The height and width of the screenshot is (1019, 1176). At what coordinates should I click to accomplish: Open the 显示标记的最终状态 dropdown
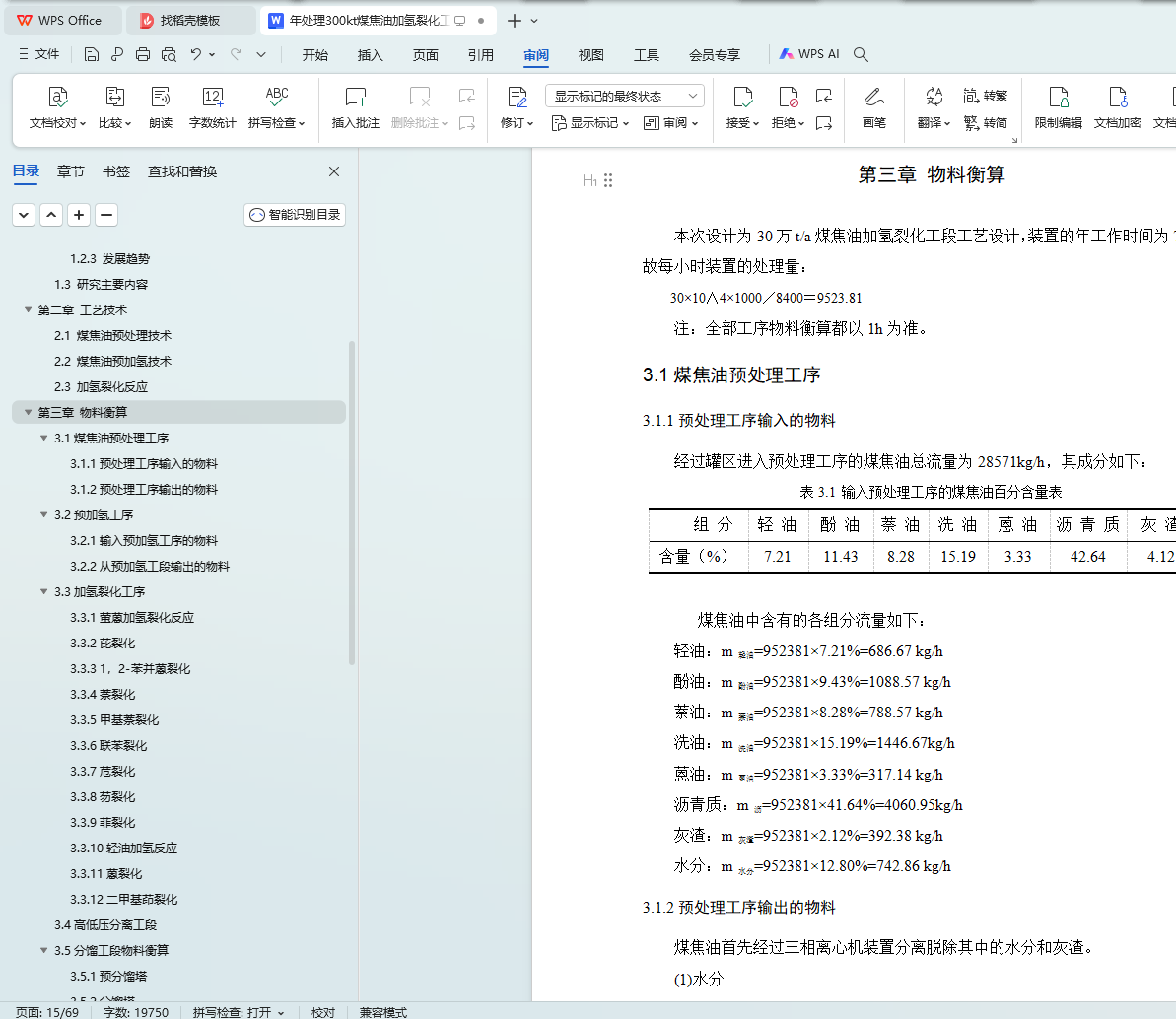(x=625, y=96)
